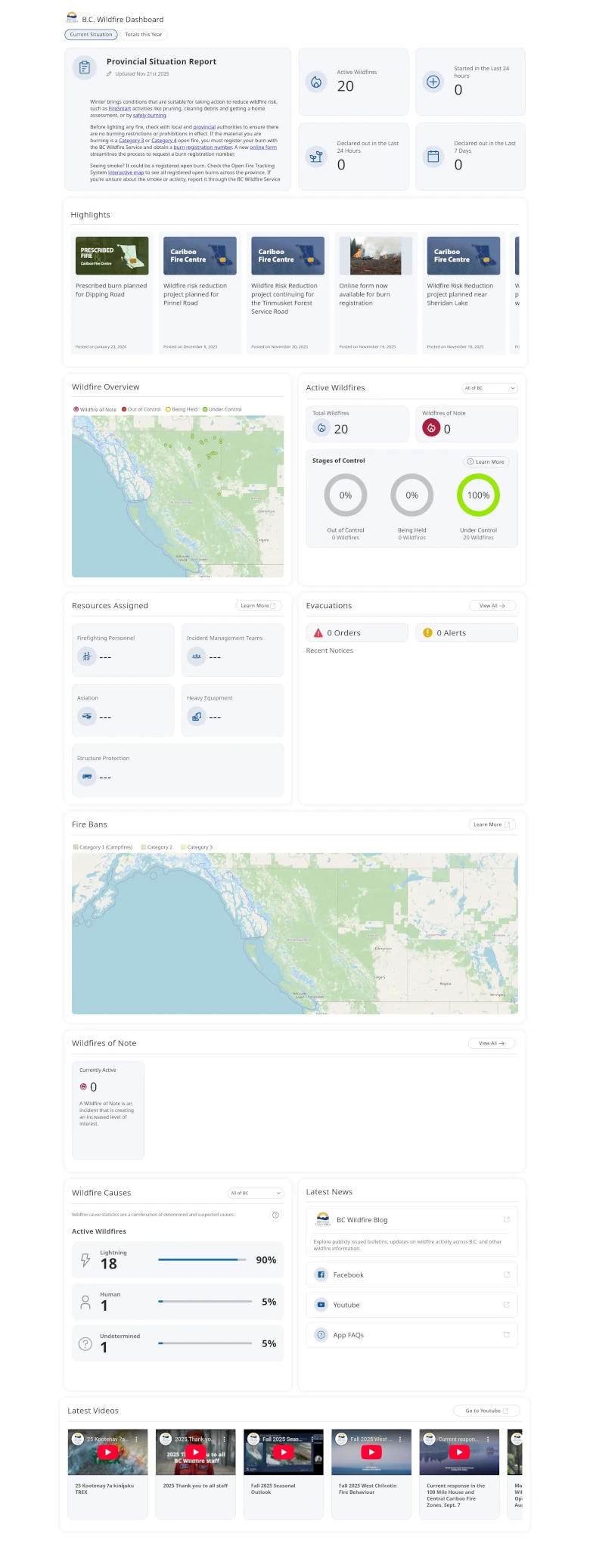Toggle Out of Control map legend filter
590x1568 pixels.
point(144,409)
